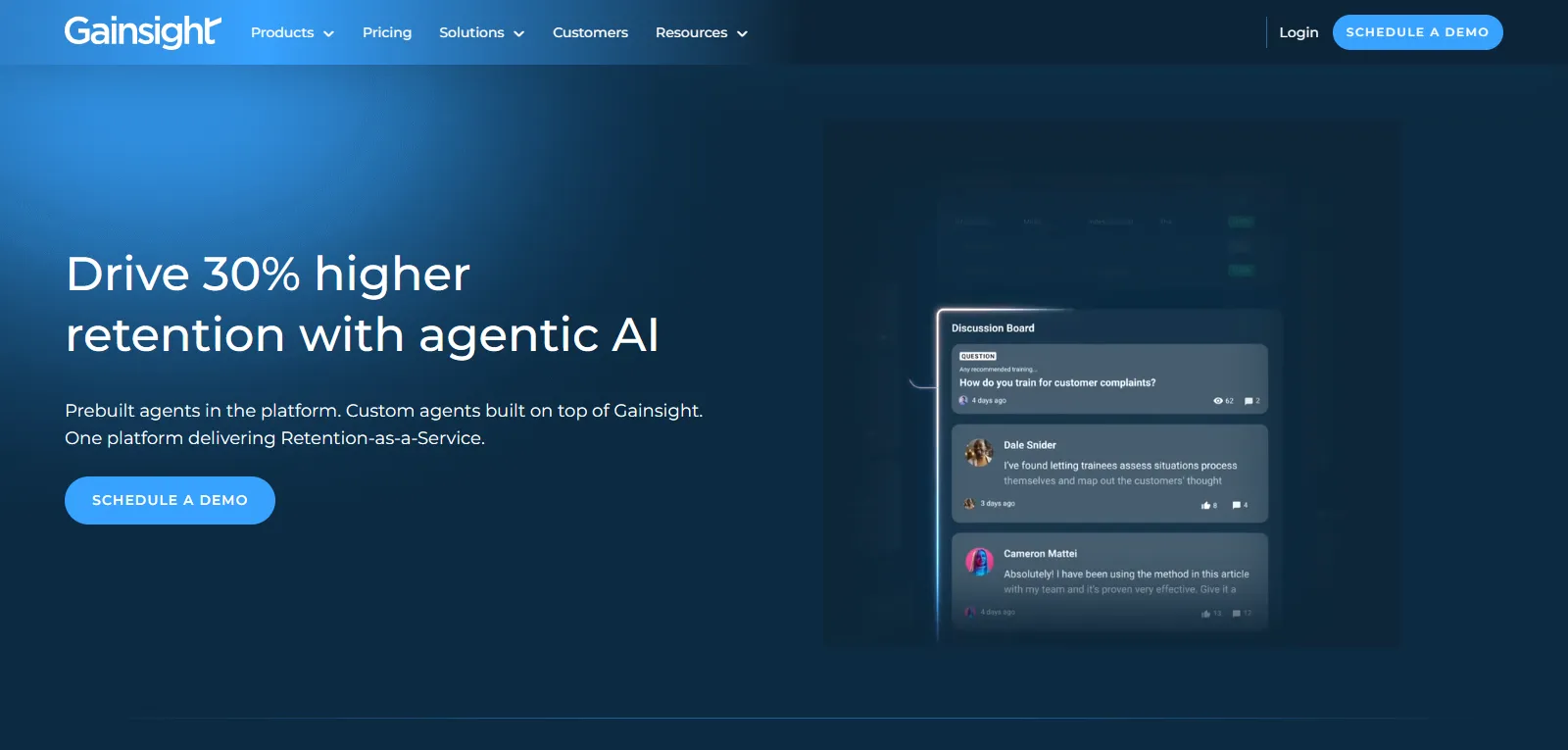This screenshot has width=1568, height=750.
Task: Go to the Customers page
Action: tap(590, 32)
